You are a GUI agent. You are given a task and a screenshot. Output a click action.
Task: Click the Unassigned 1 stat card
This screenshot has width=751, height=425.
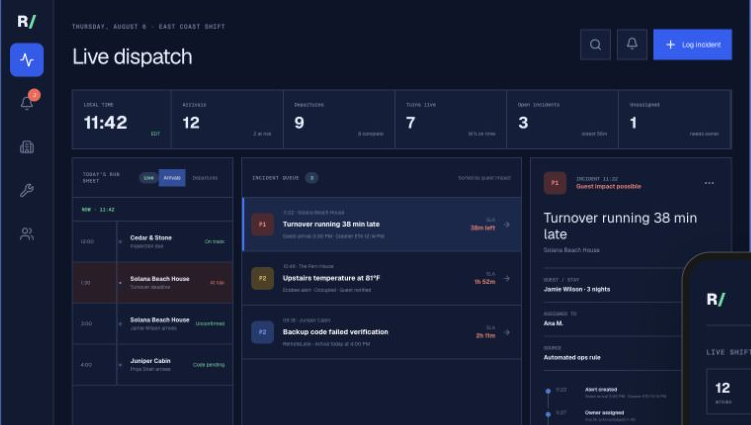tap(675, 119)
